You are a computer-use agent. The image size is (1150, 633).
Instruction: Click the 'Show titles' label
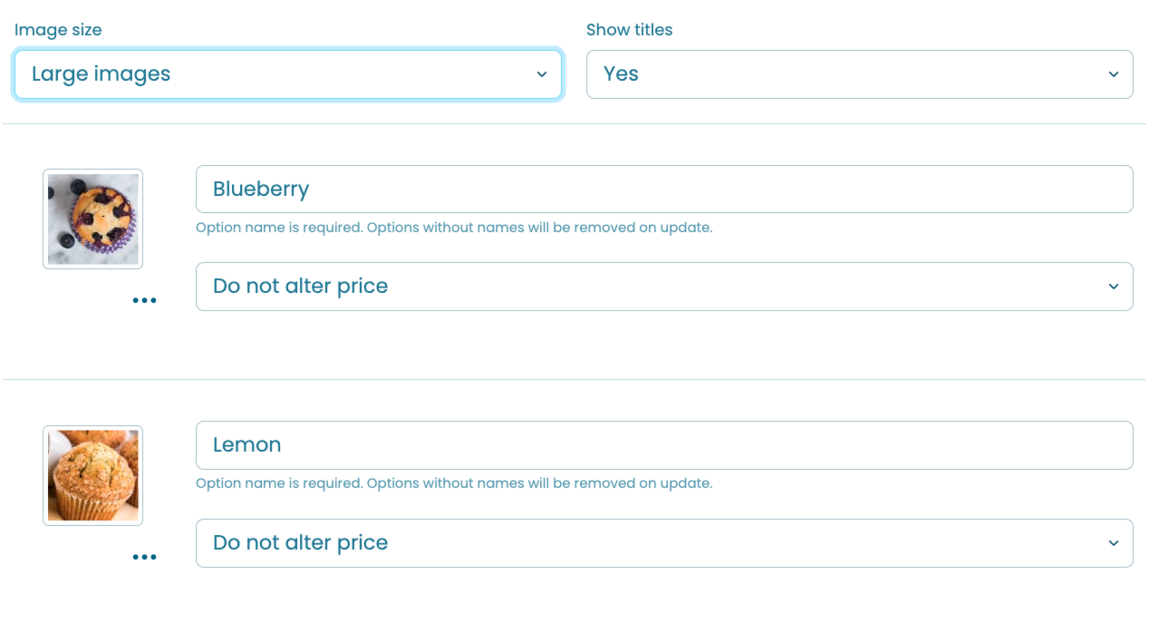click(629, 30)
